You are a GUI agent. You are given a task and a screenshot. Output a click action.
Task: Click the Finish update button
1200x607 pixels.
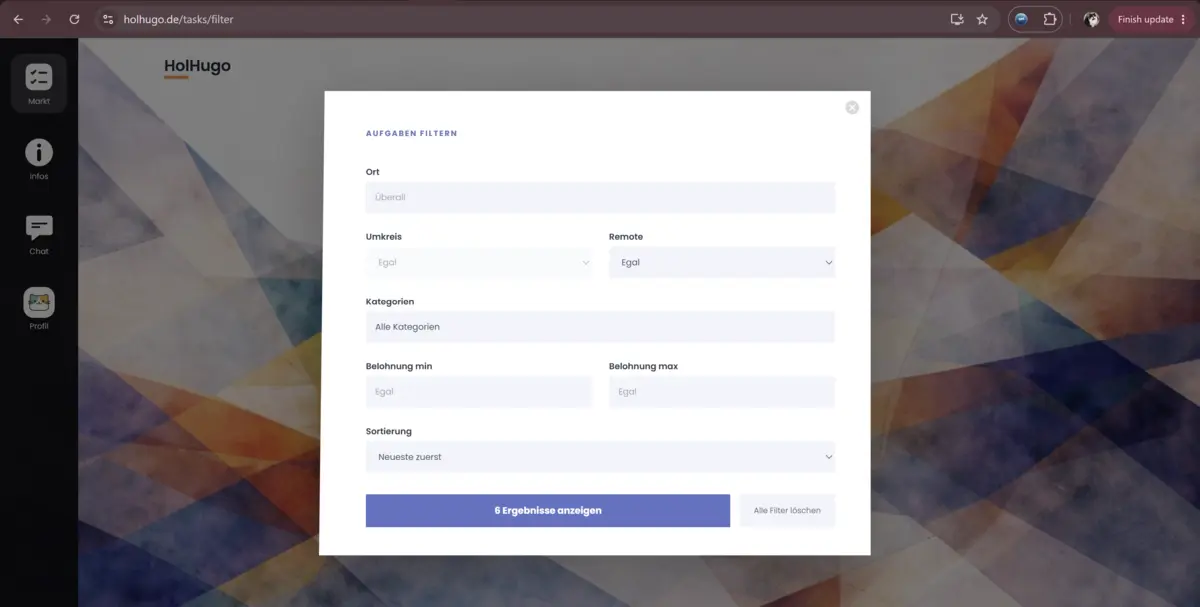1145,19
